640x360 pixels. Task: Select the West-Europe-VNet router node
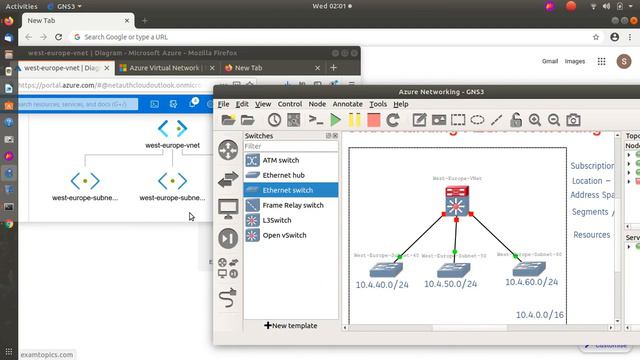pos(457,201)
